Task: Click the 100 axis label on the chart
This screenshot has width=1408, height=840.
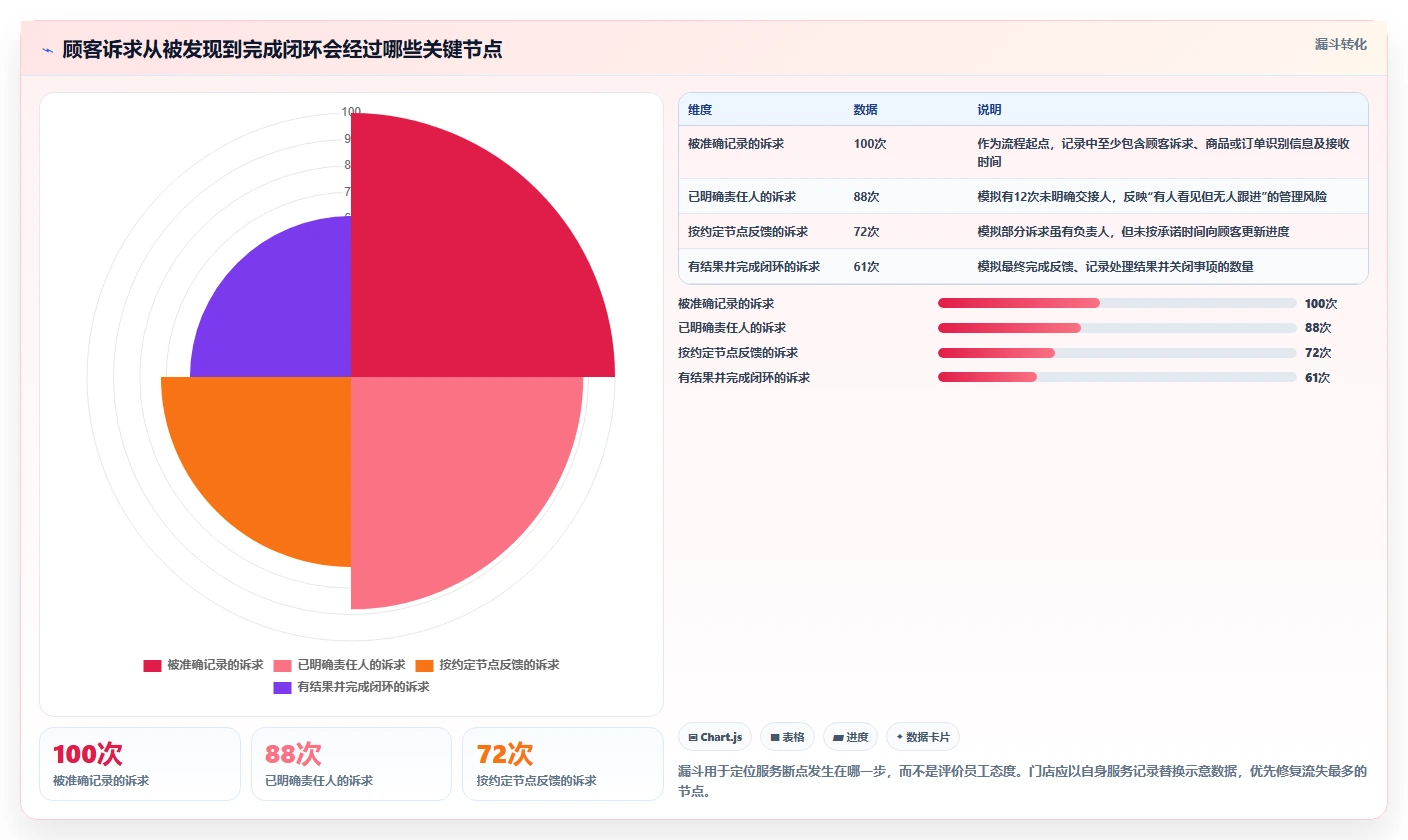Action: tap(351, 112)
